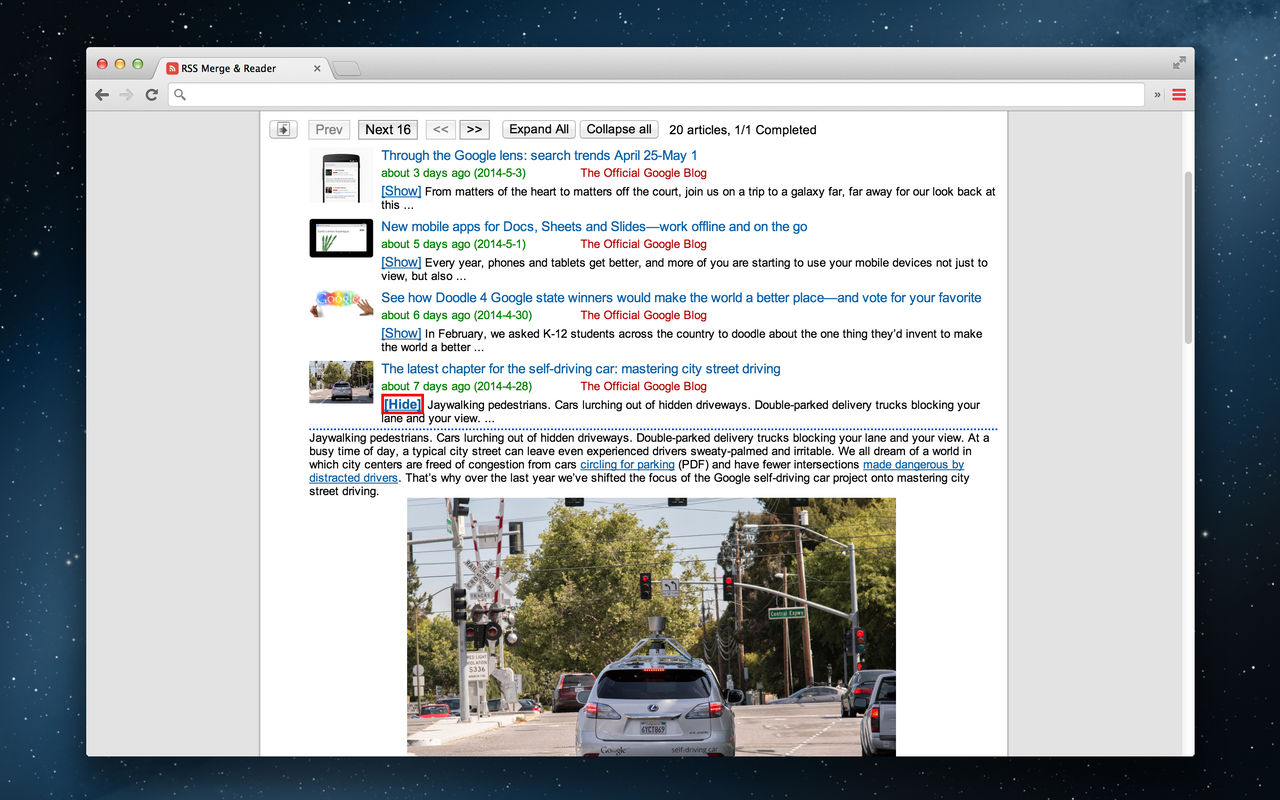Click the tablet thumbnail for mobile apps
1280x800 pixels.
pos(341,238)
